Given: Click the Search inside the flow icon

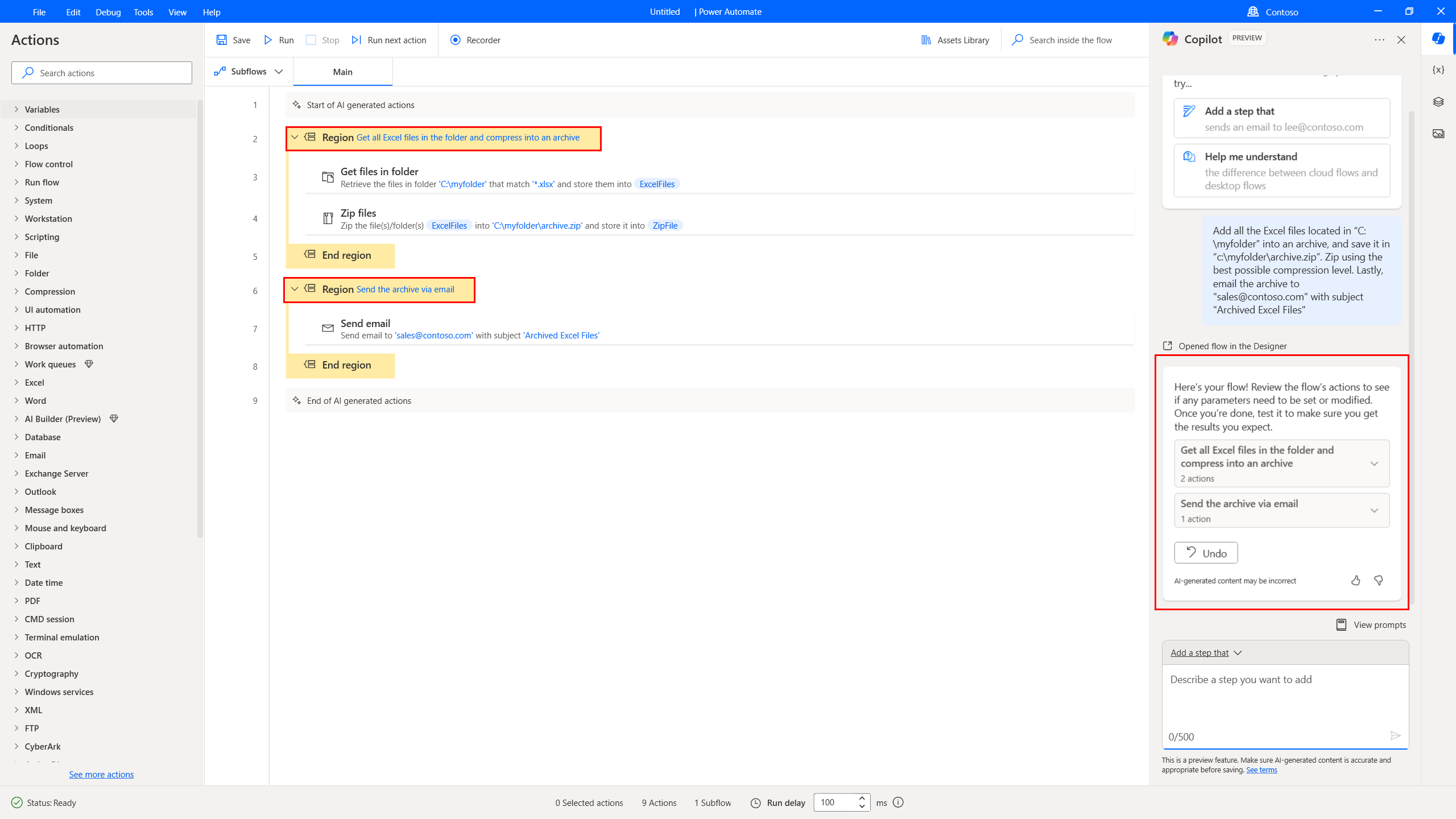Looking at the screenshot, I should click(1018, 40).
